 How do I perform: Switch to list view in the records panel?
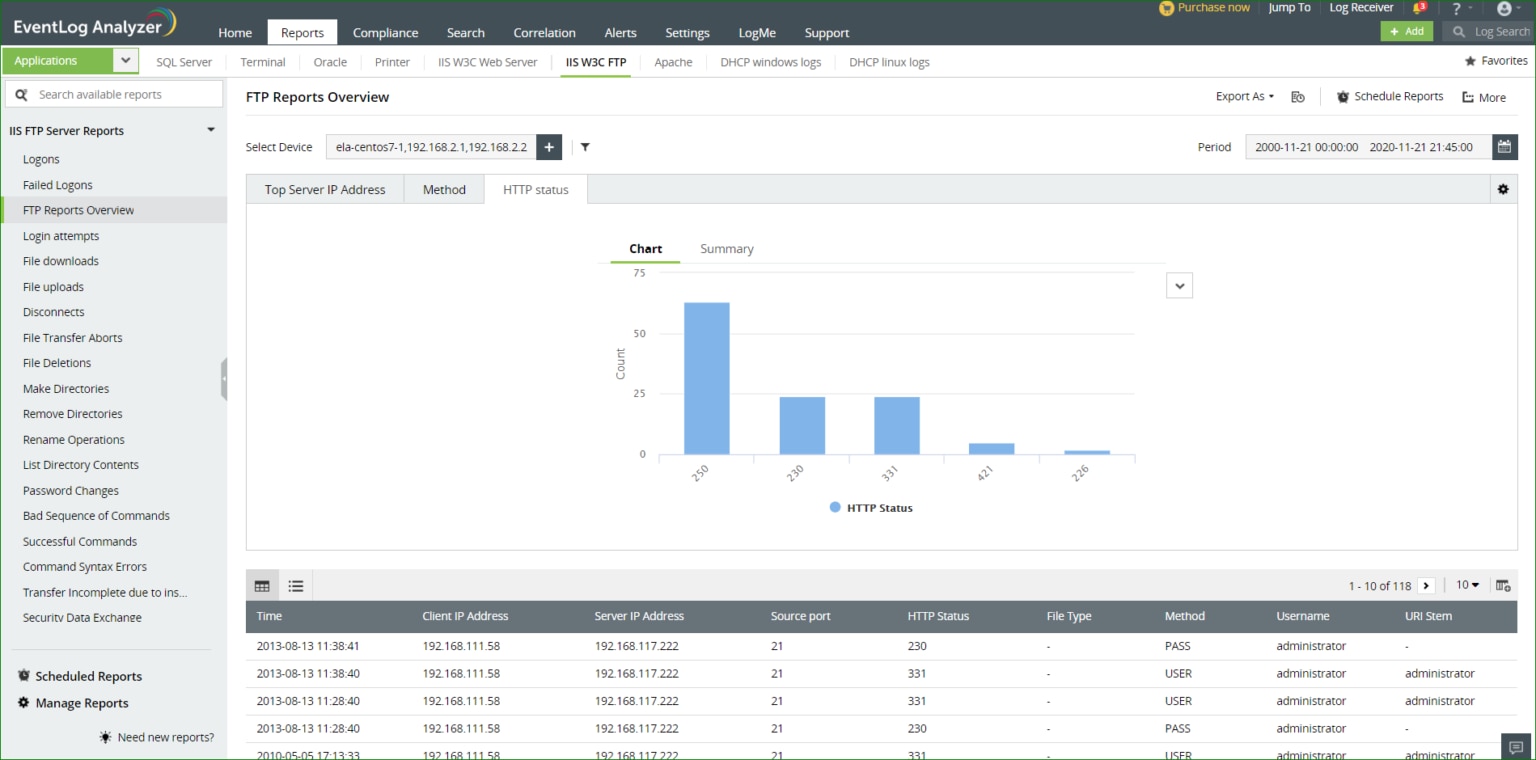(x=296, y=585)
